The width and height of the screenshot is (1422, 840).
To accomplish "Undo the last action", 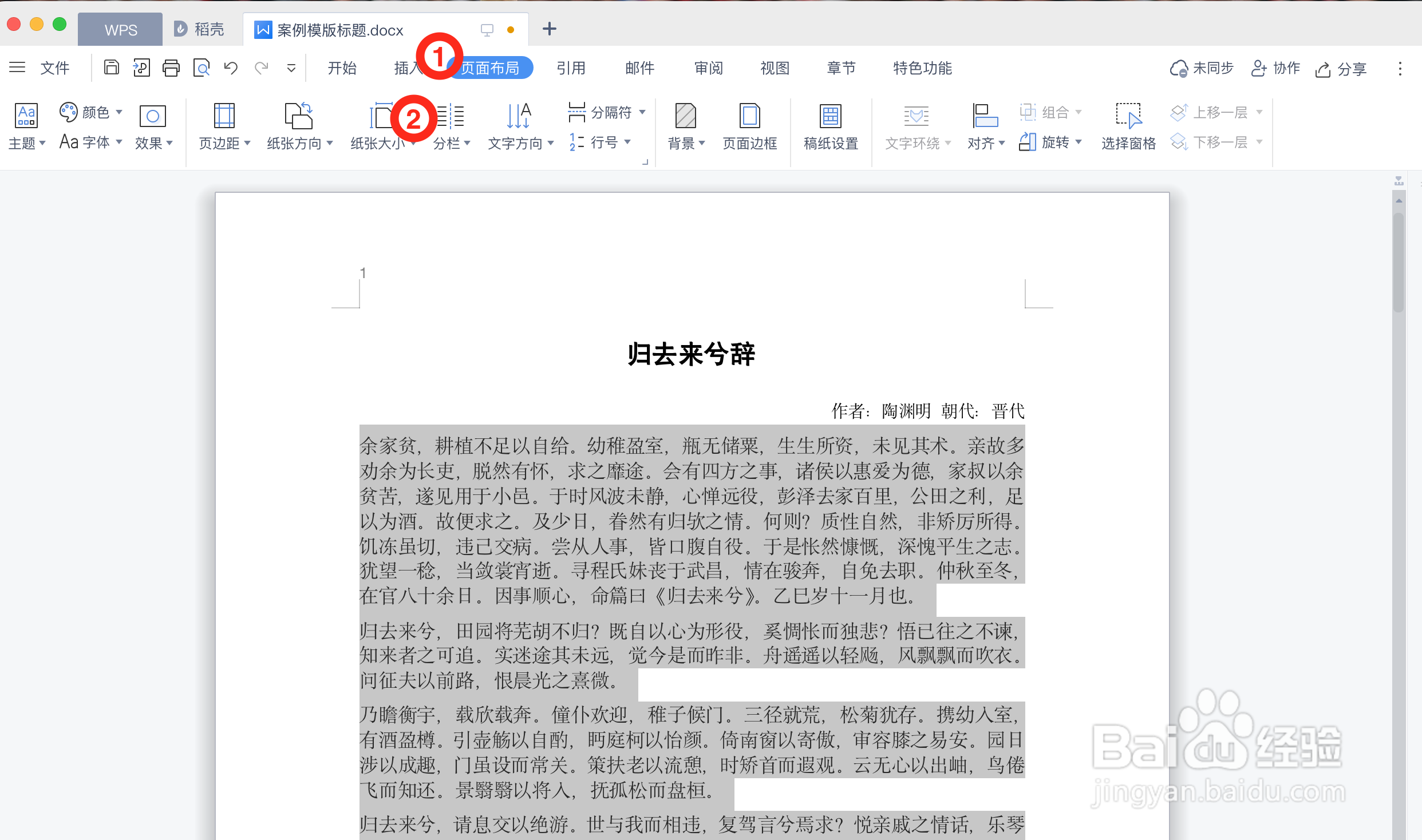I will [x=231, y=68].
